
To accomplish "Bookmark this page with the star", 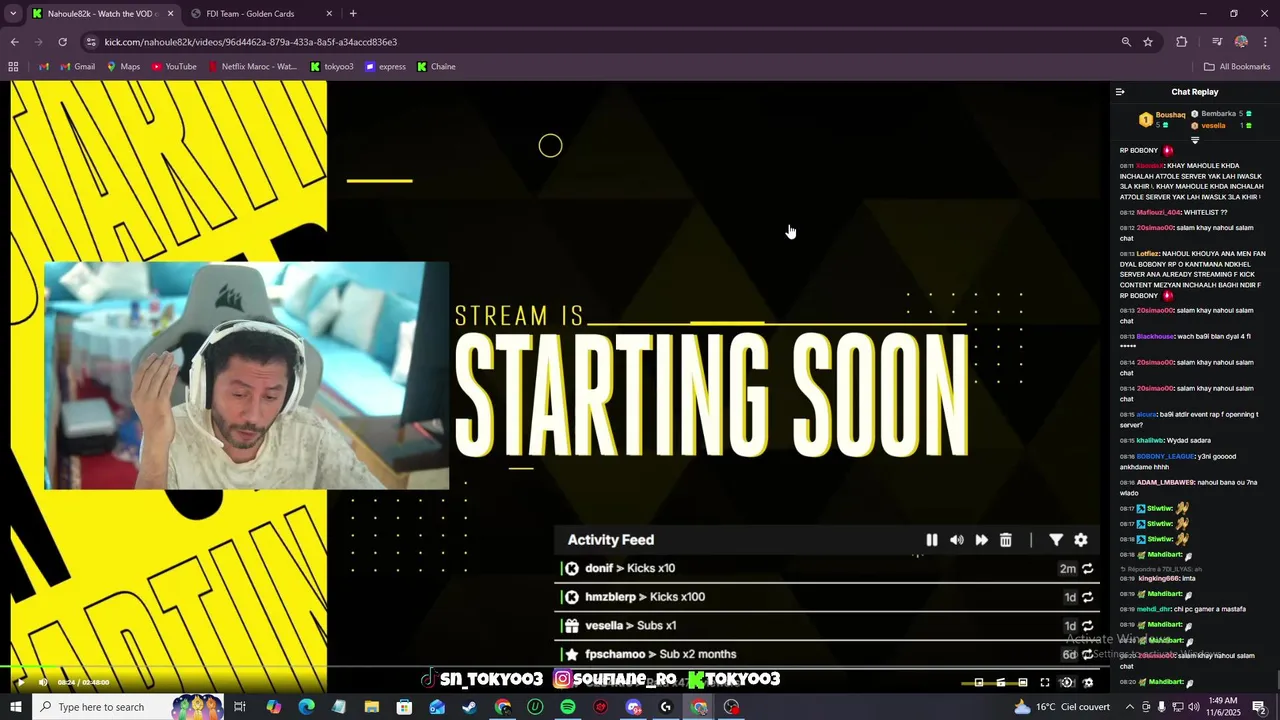I will pos(1148,42).
